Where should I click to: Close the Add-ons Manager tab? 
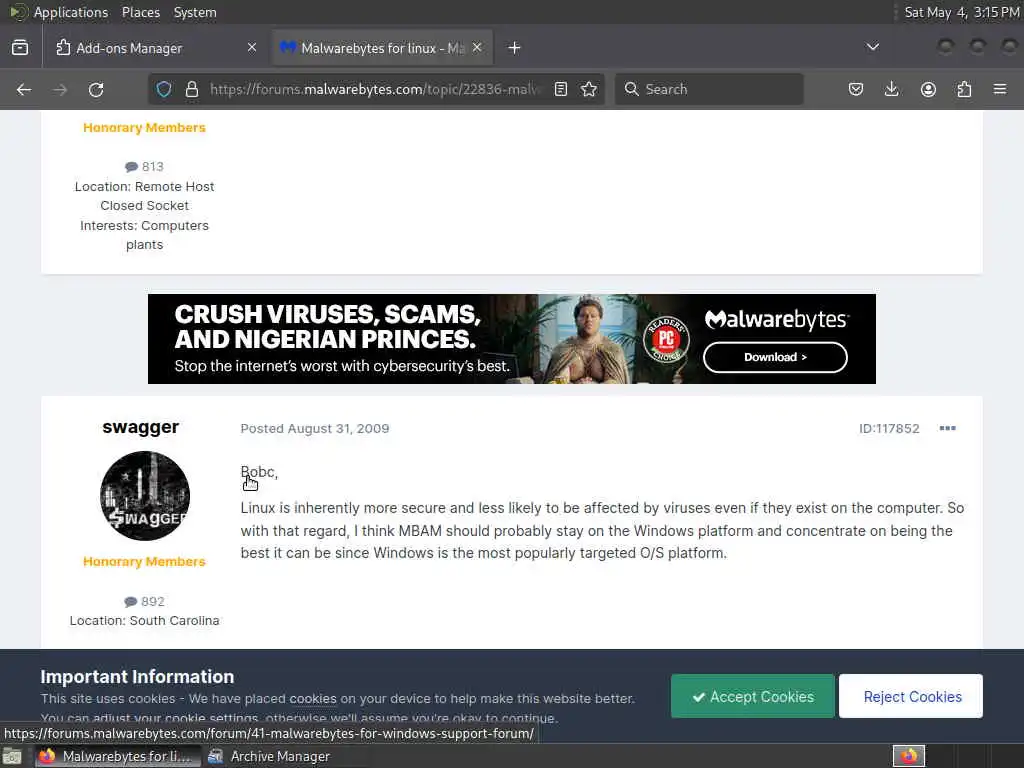(252, 48)
